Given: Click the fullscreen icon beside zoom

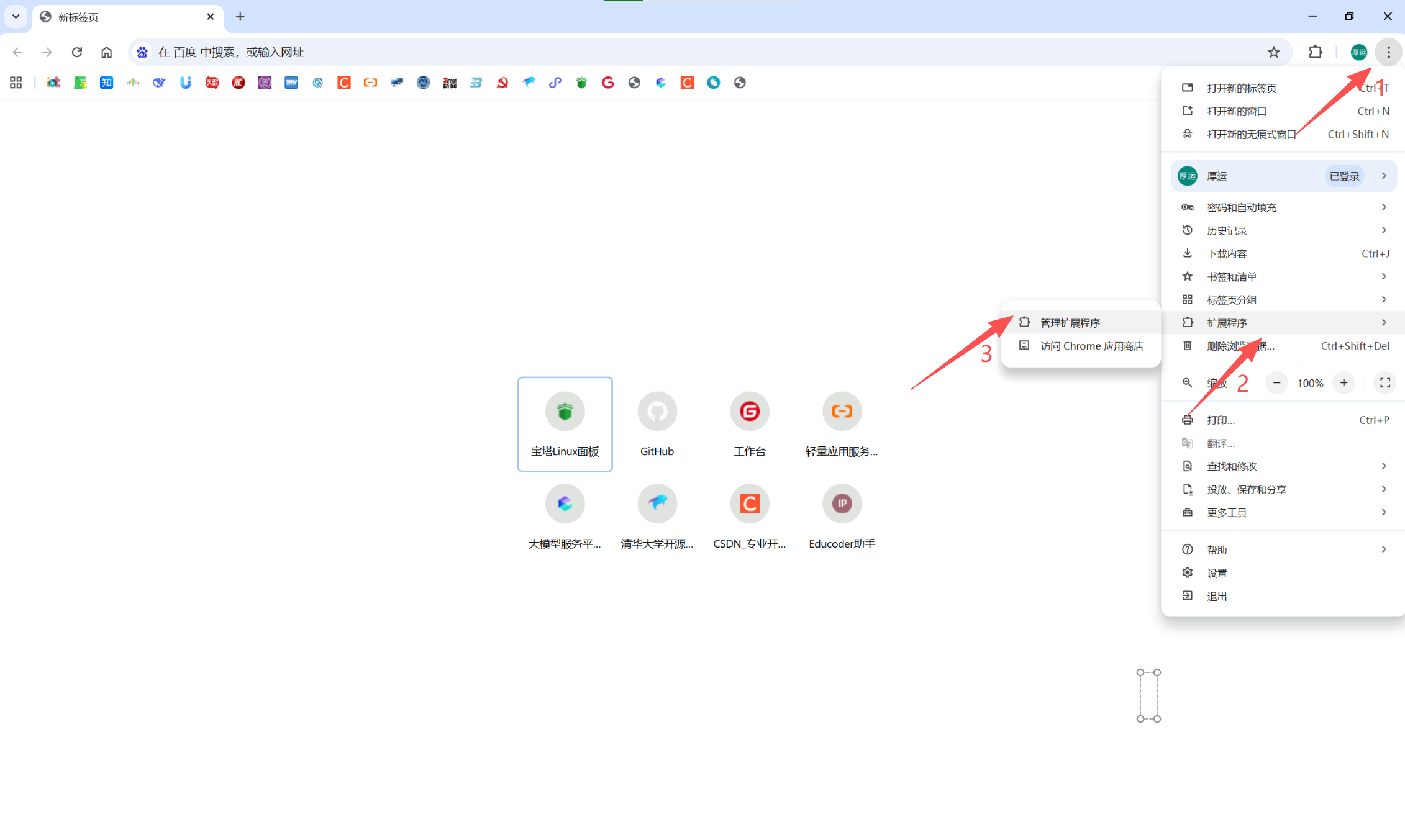Looking at the screenshot, I should point(1385,383).
